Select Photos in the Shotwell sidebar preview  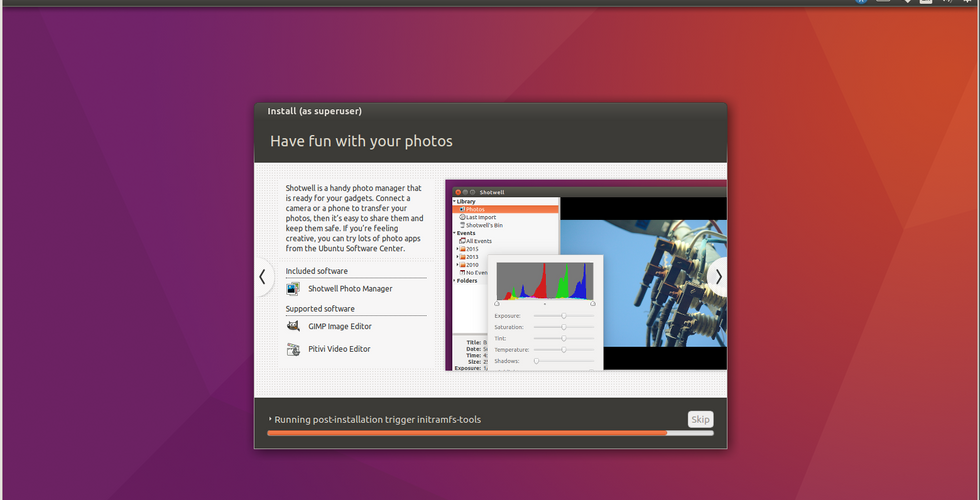click(506, 209)
